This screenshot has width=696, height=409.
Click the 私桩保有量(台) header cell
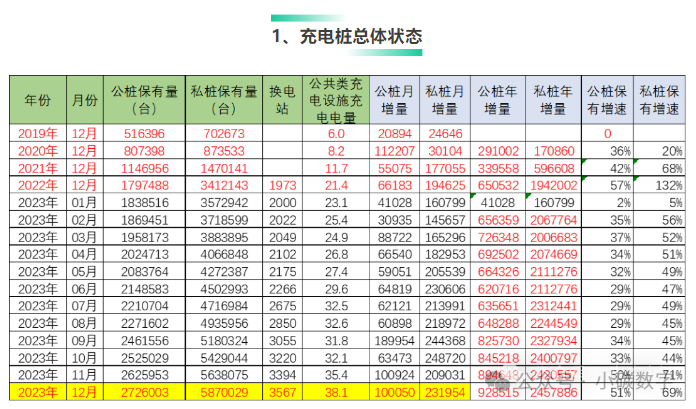tap(224, 100)
